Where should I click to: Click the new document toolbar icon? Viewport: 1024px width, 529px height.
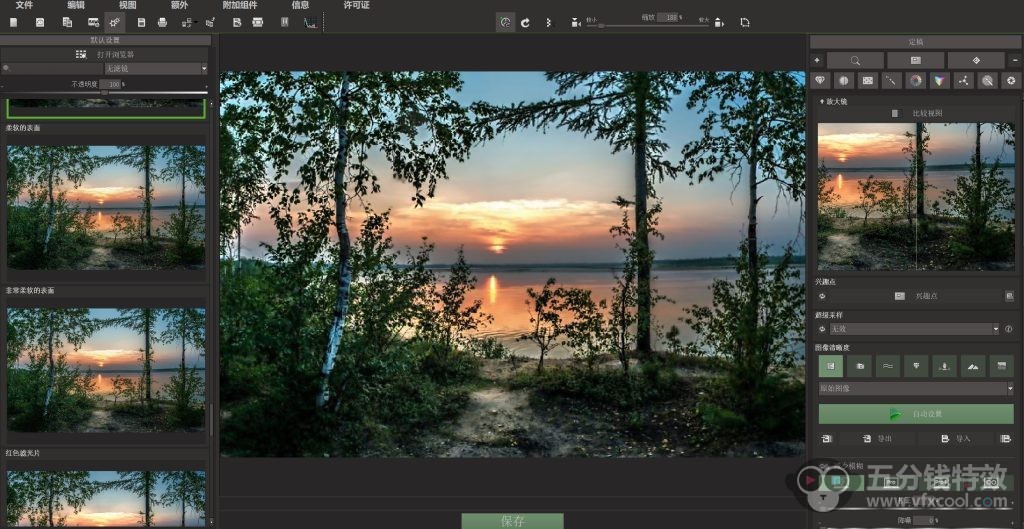pyautogui.click(x=14, y=22)
